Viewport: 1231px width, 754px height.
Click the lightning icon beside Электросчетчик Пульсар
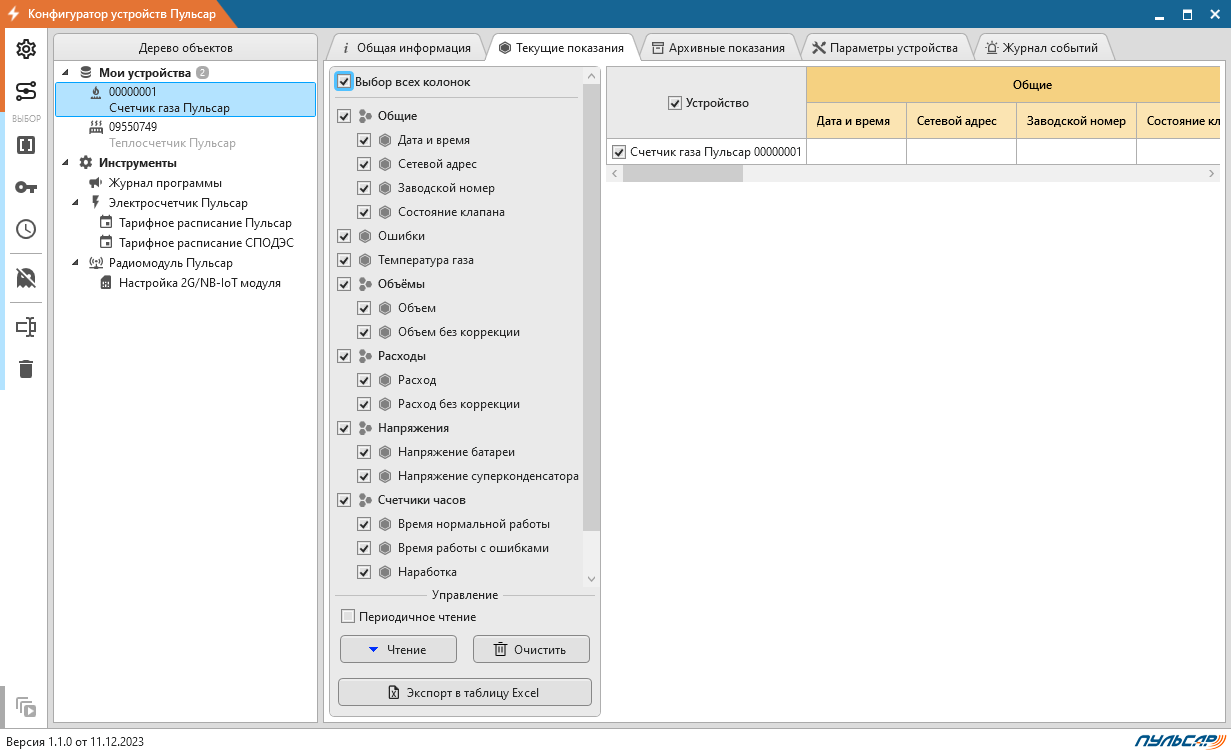[x=96, y=203]
